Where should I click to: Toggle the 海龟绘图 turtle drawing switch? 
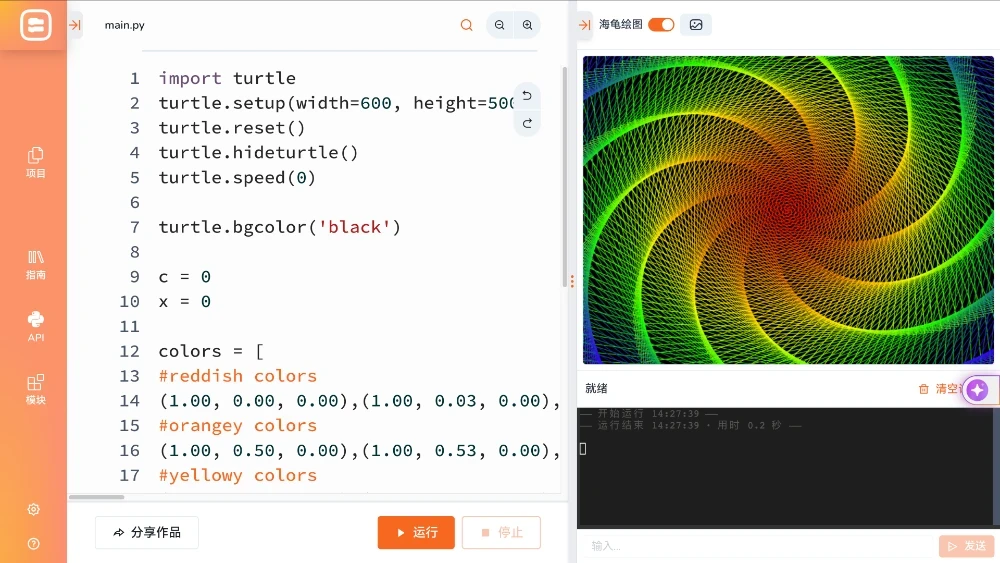click(x=661, y=25)
